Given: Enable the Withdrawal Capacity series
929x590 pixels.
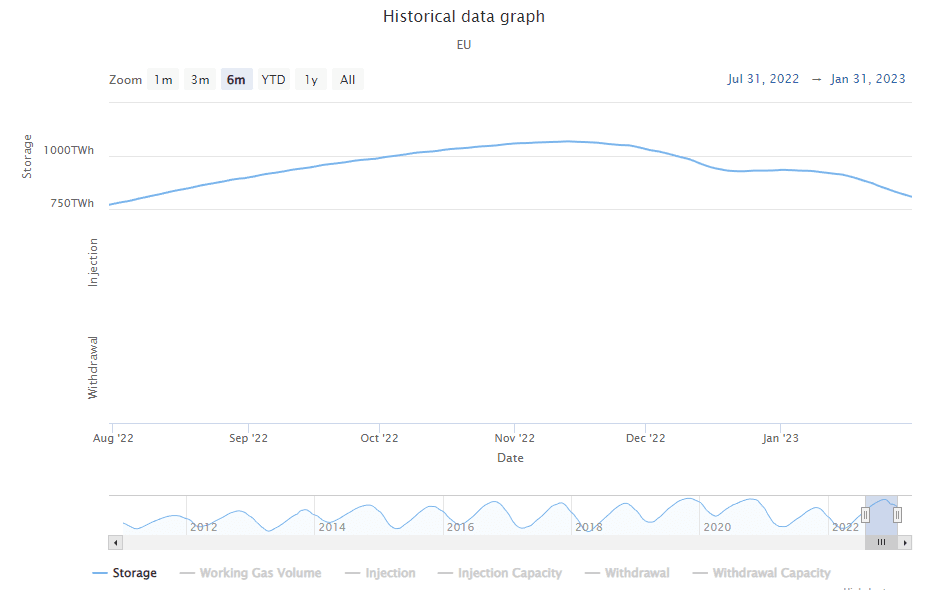Looking at the screenshot, I should click(x=762, y=573).
